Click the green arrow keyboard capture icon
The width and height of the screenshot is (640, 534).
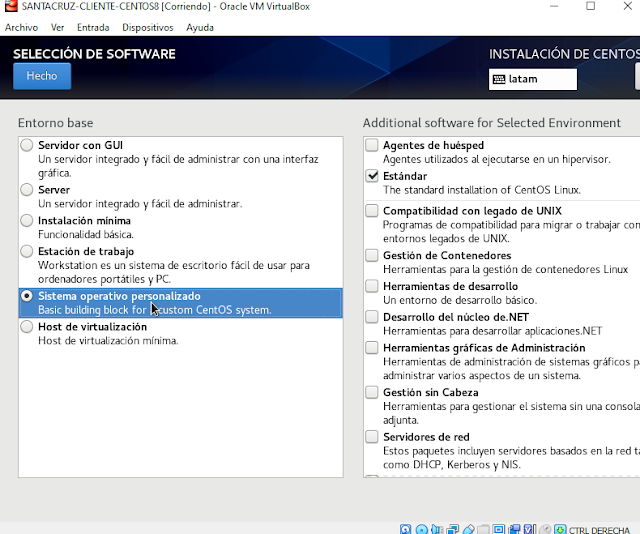pos(560,530)
